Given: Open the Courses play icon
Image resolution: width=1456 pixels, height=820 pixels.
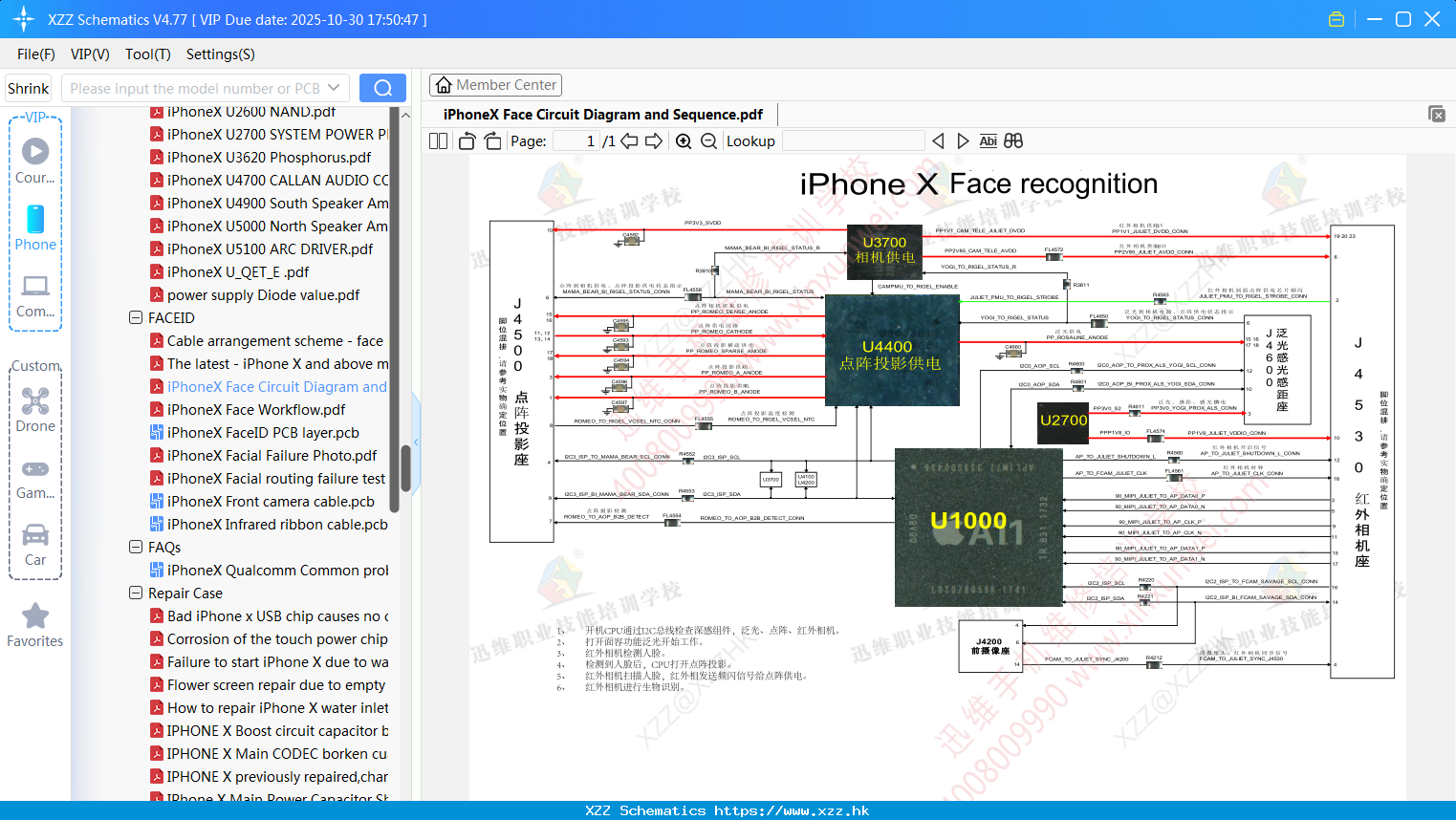Looking at the screenshot, I should tap(35, 151).
